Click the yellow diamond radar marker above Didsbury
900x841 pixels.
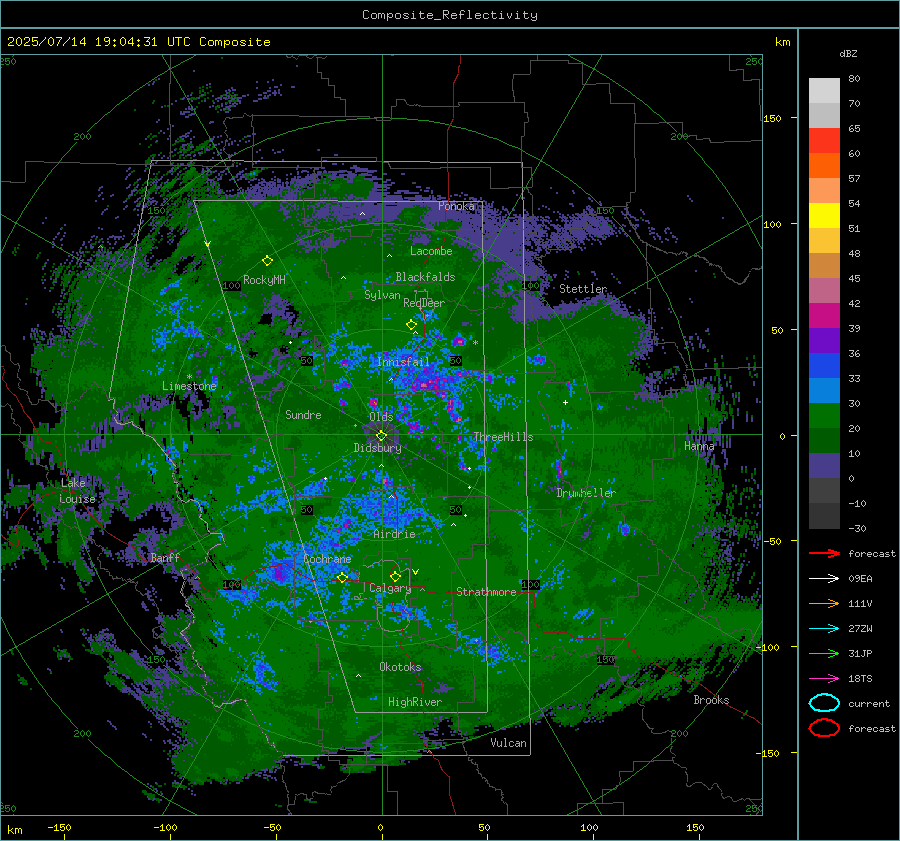(x=381, y=436)
